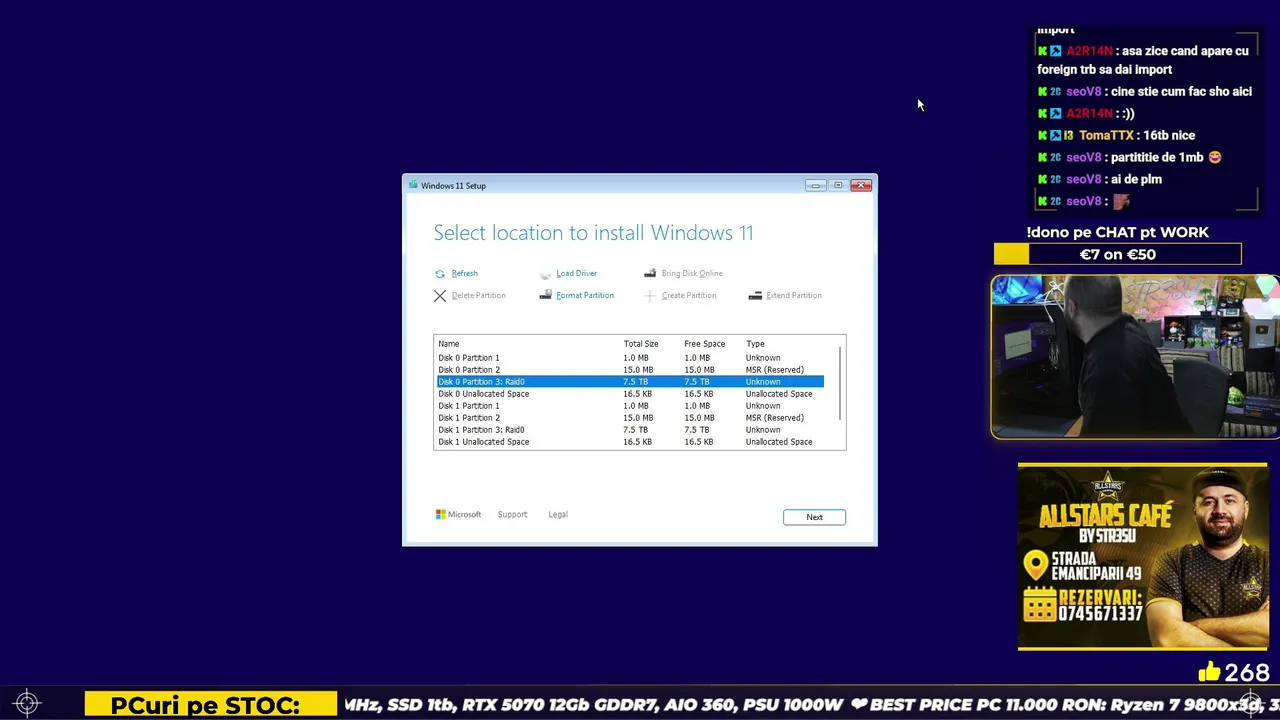
Task: Click the Type column header
Action: pyautogui.click(x=755, y=344)
